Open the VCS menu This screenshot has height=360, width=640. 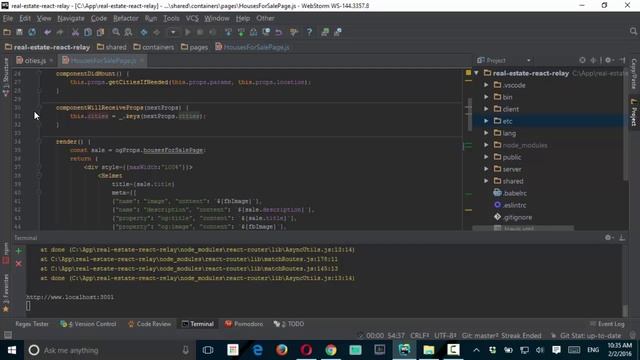(192, 18)
